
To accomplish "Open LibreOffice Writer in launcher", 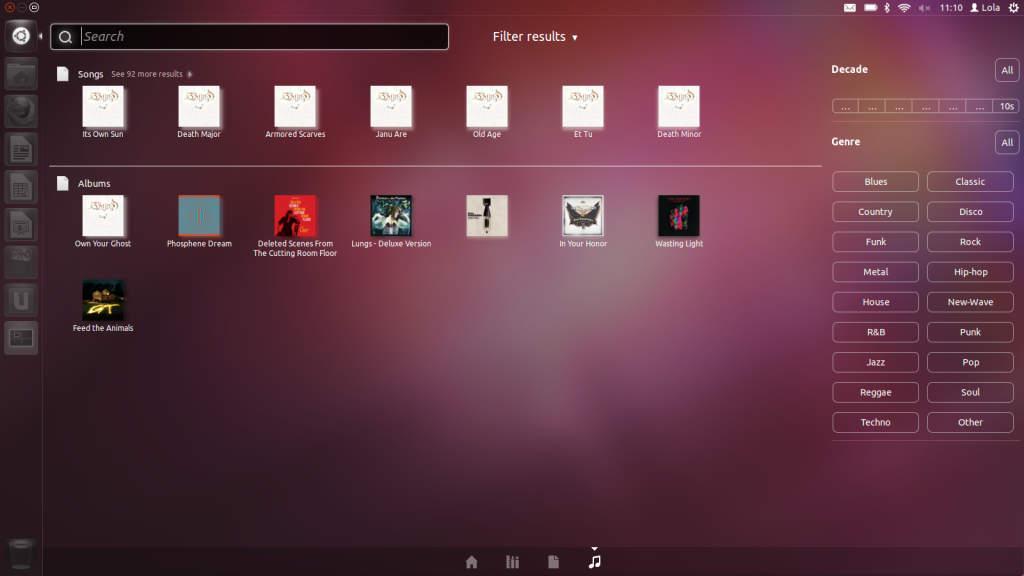I will click(21, 149).
